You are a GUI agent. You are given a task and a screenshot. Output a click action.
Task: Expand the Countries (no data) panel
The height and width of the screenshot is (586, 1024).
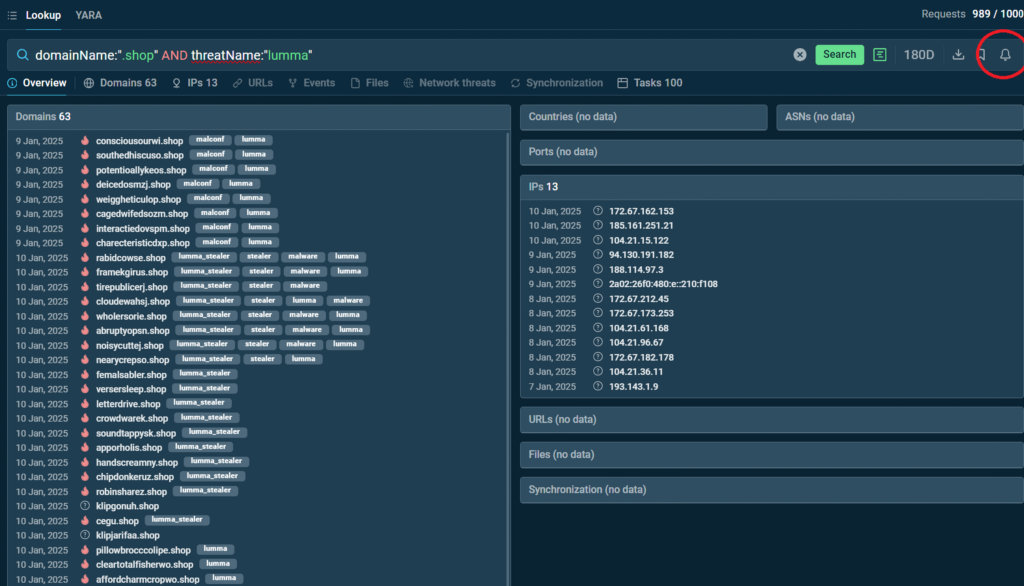pos(643,117)
